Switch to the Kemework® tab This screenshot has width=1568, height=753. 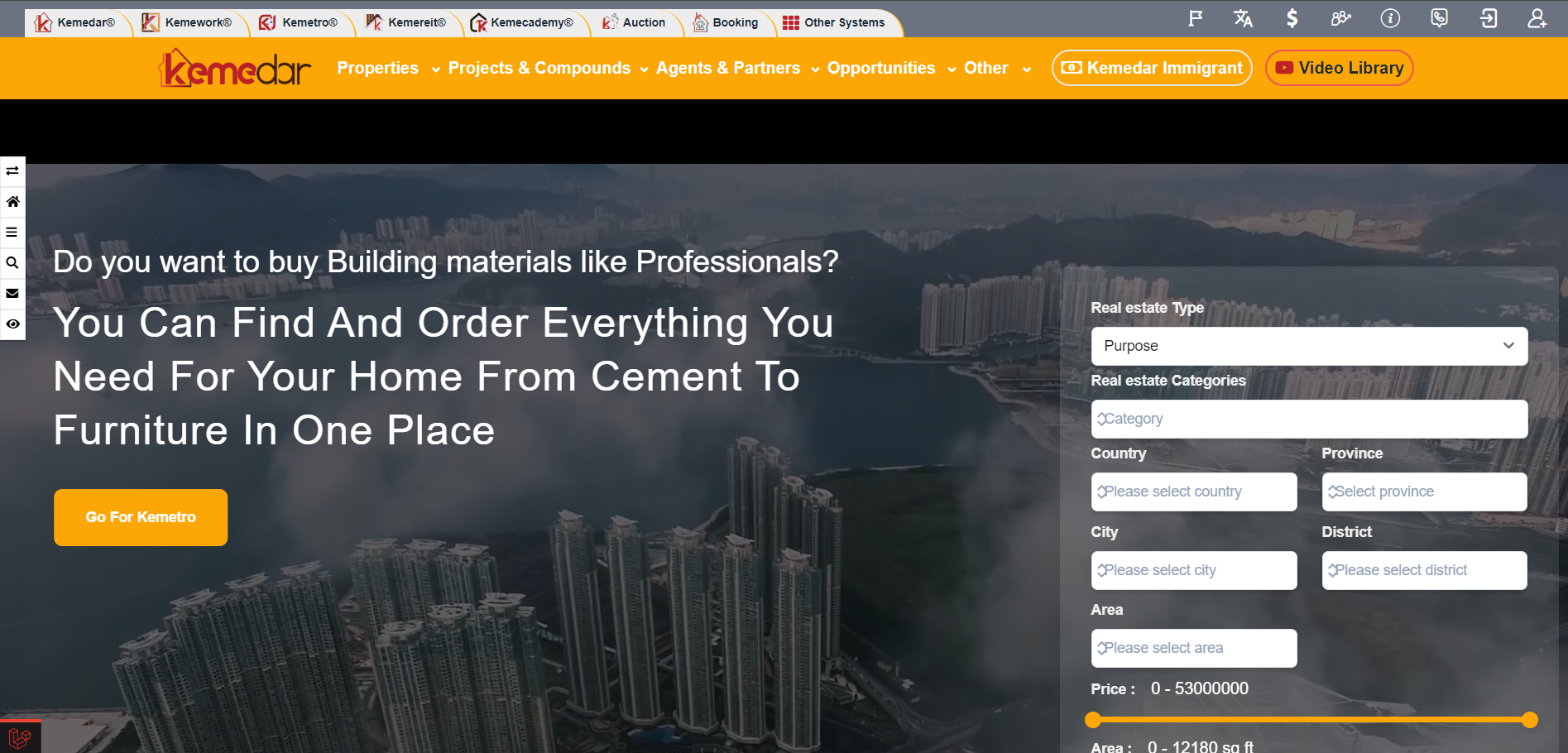click(187, 22)
